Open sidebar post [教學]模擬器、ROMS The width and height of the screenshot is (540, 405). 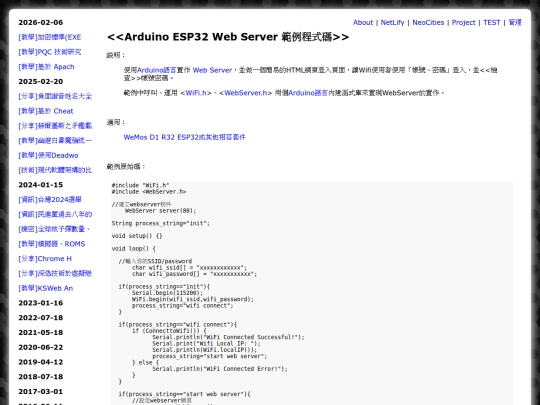click(x=52, y=244)
